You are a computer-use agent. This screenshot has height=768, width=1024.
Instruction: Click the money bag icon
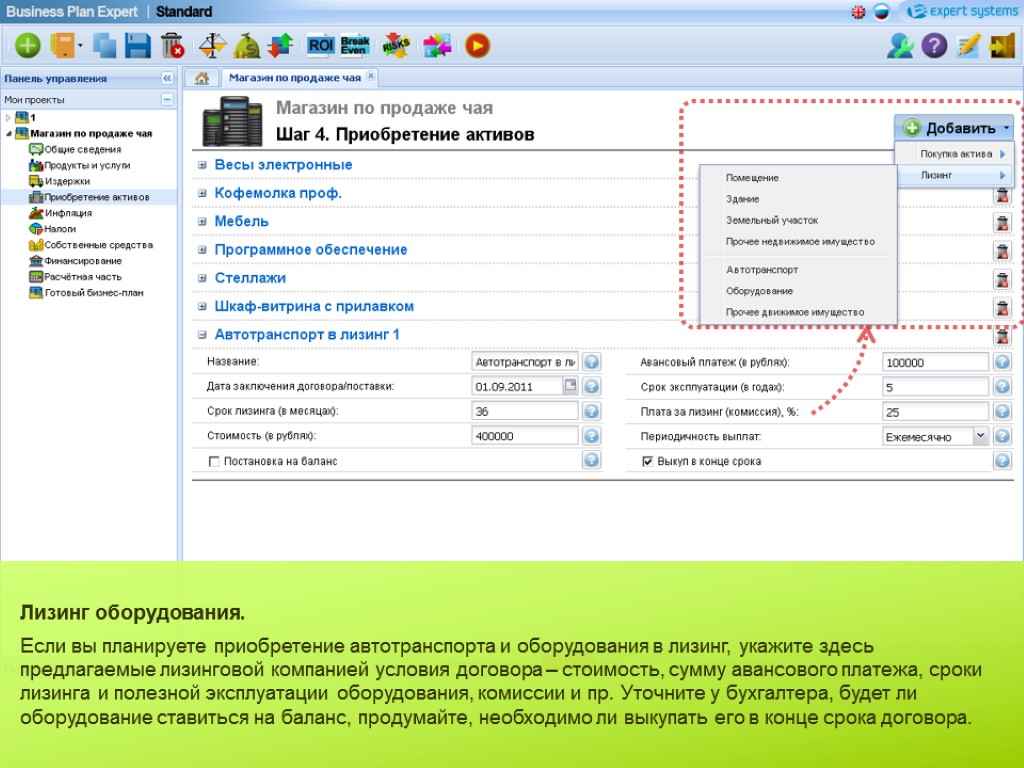(x=247, y=46)
